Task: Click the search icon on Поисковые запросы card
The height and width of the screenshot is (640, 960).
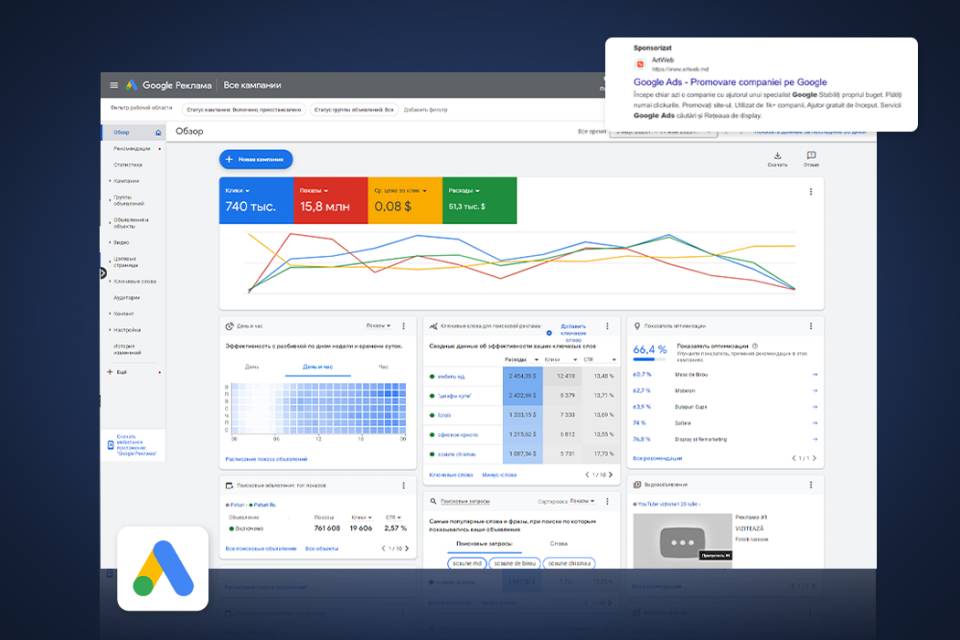Action: (432, 500)
